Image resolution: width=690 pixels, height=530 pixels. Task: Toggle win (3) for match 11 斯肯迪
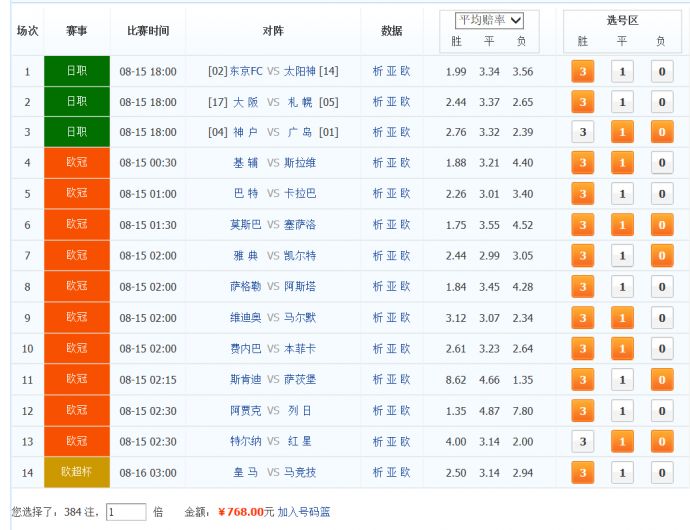[x=582, y=380]
